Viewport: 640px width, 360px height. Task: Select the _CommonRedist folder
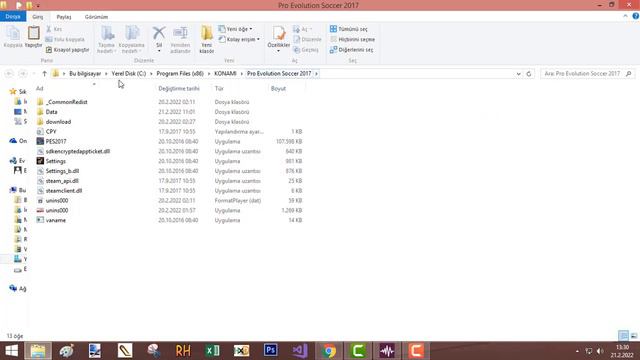[x=62, y=102]
